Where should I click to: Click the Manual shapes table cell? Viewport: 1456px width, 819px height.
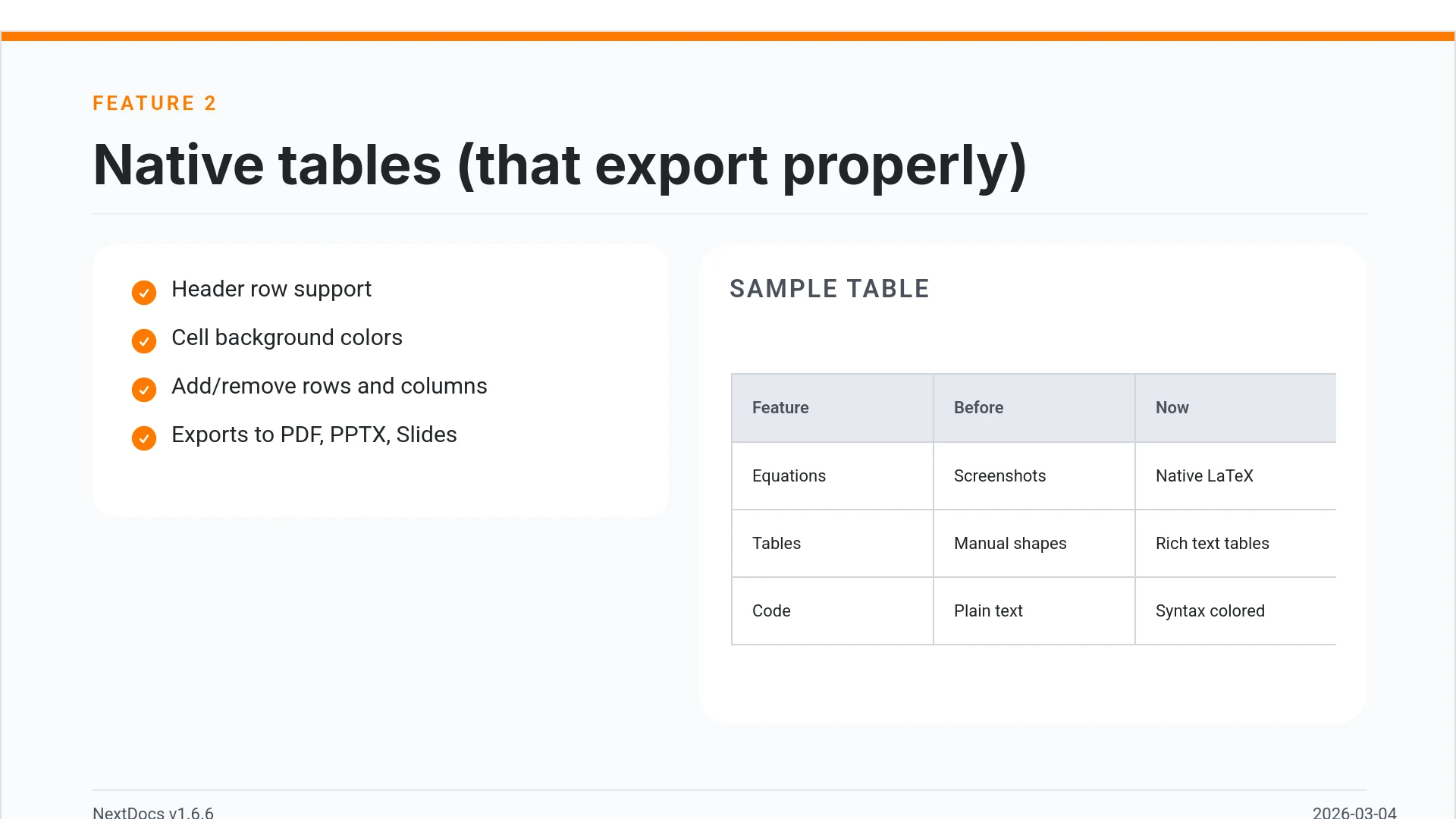click(x=1034, y=544)
